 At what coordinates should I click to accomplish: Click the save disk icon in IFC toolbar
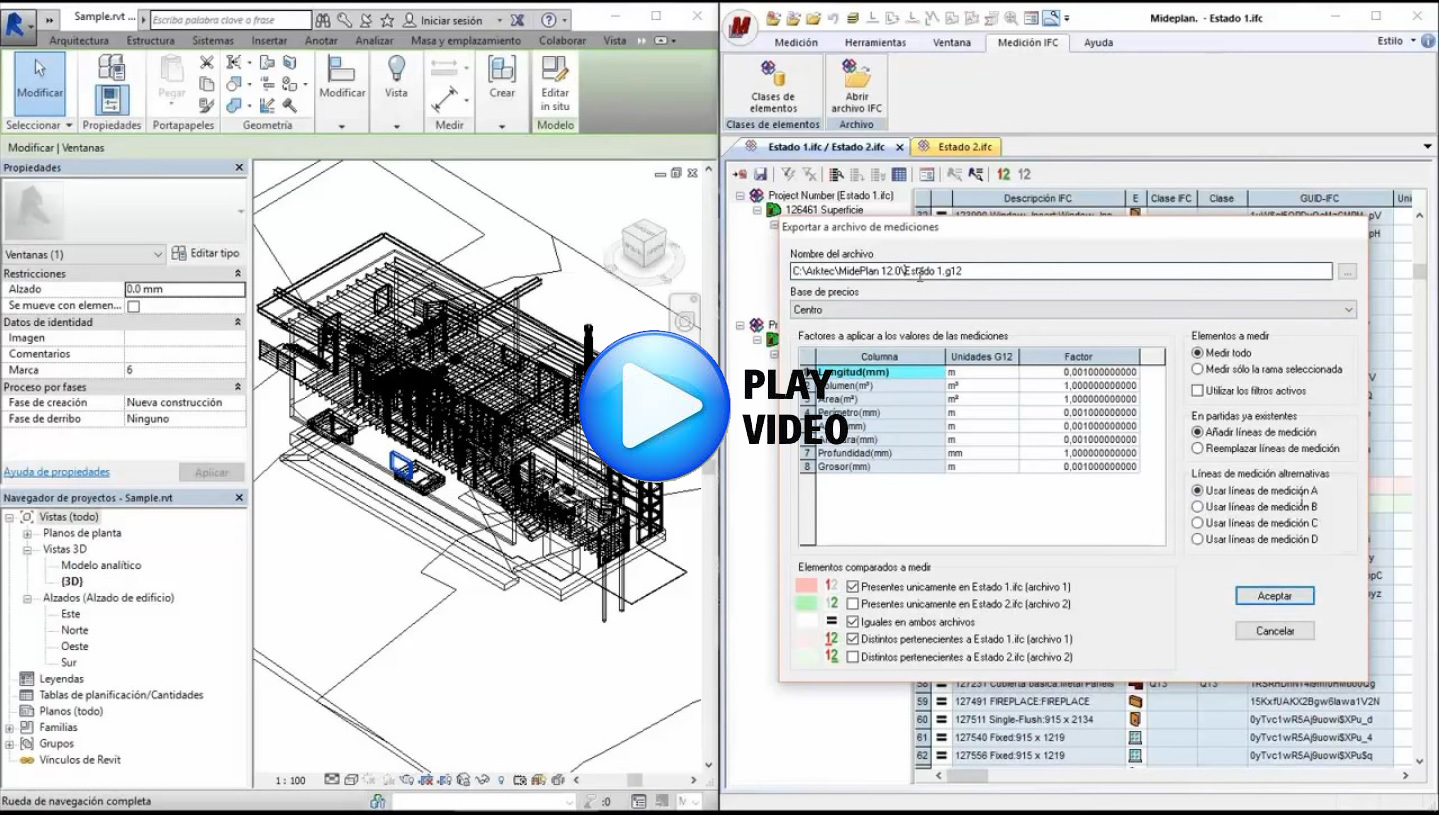[761, 174]
